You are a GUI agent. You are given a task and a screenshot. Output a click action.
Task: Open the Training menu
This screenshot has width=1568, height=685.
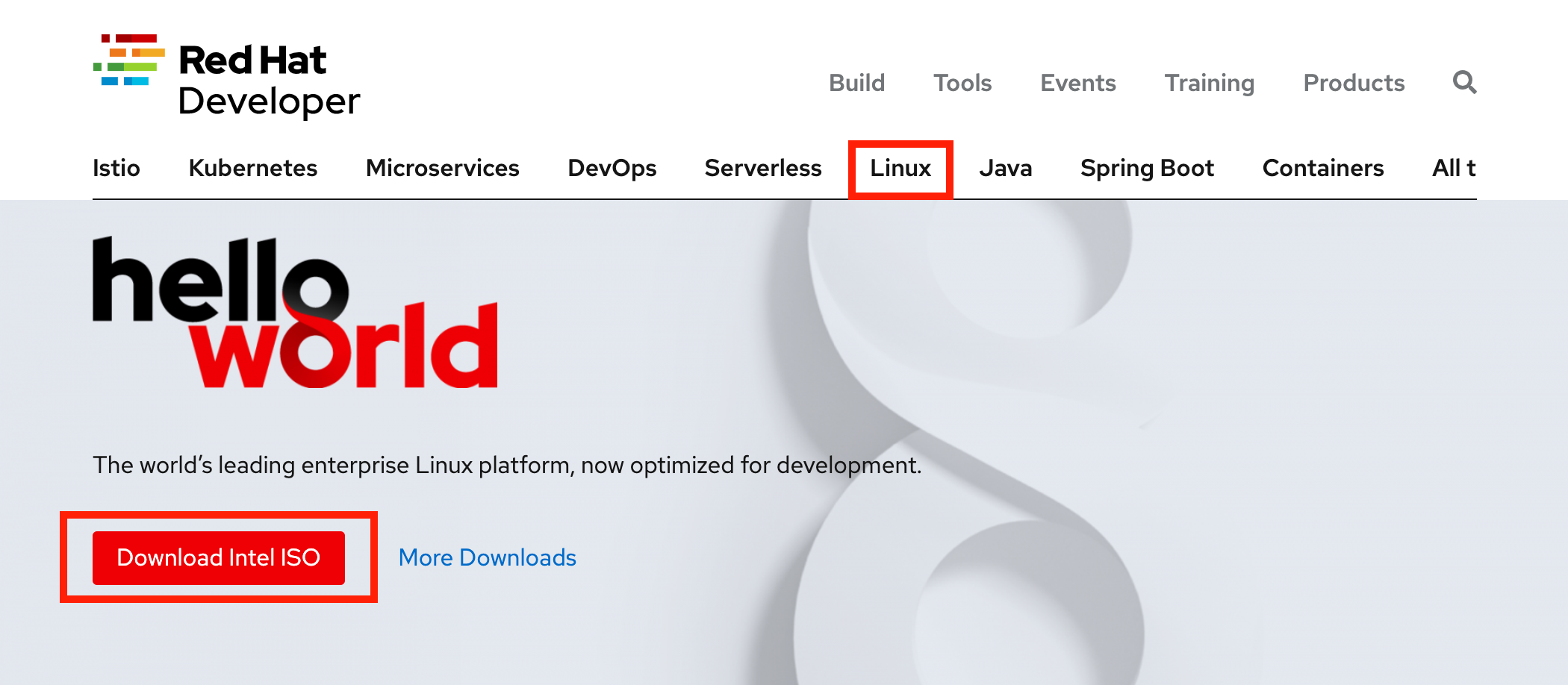[1210, 83]
